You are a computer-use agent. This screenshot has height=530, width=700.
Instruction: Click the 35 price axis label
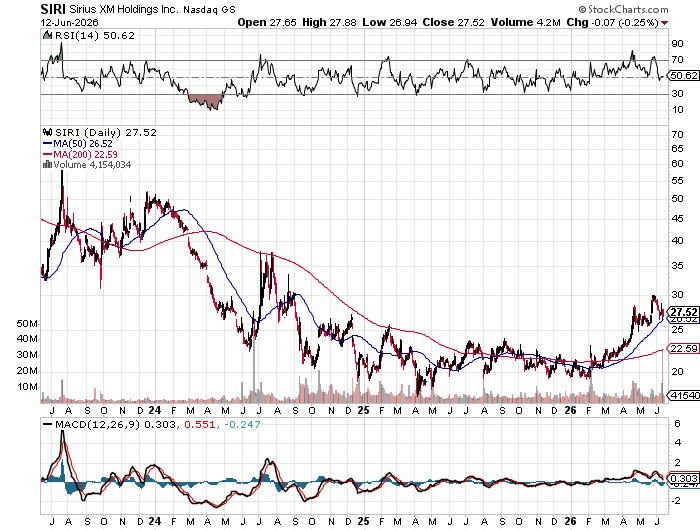[x=677, y=266]
